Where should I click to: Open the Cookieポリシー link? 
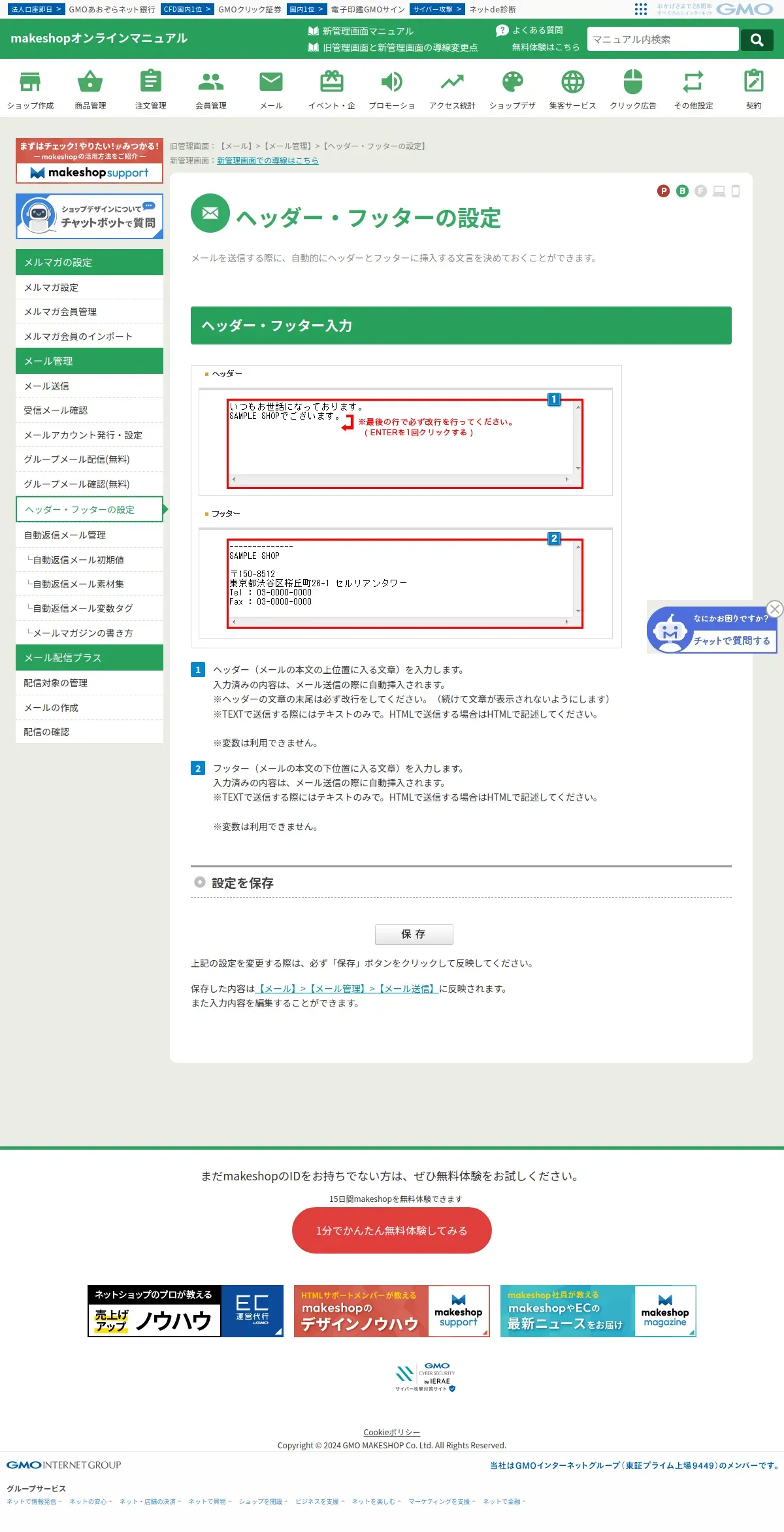392,1433
